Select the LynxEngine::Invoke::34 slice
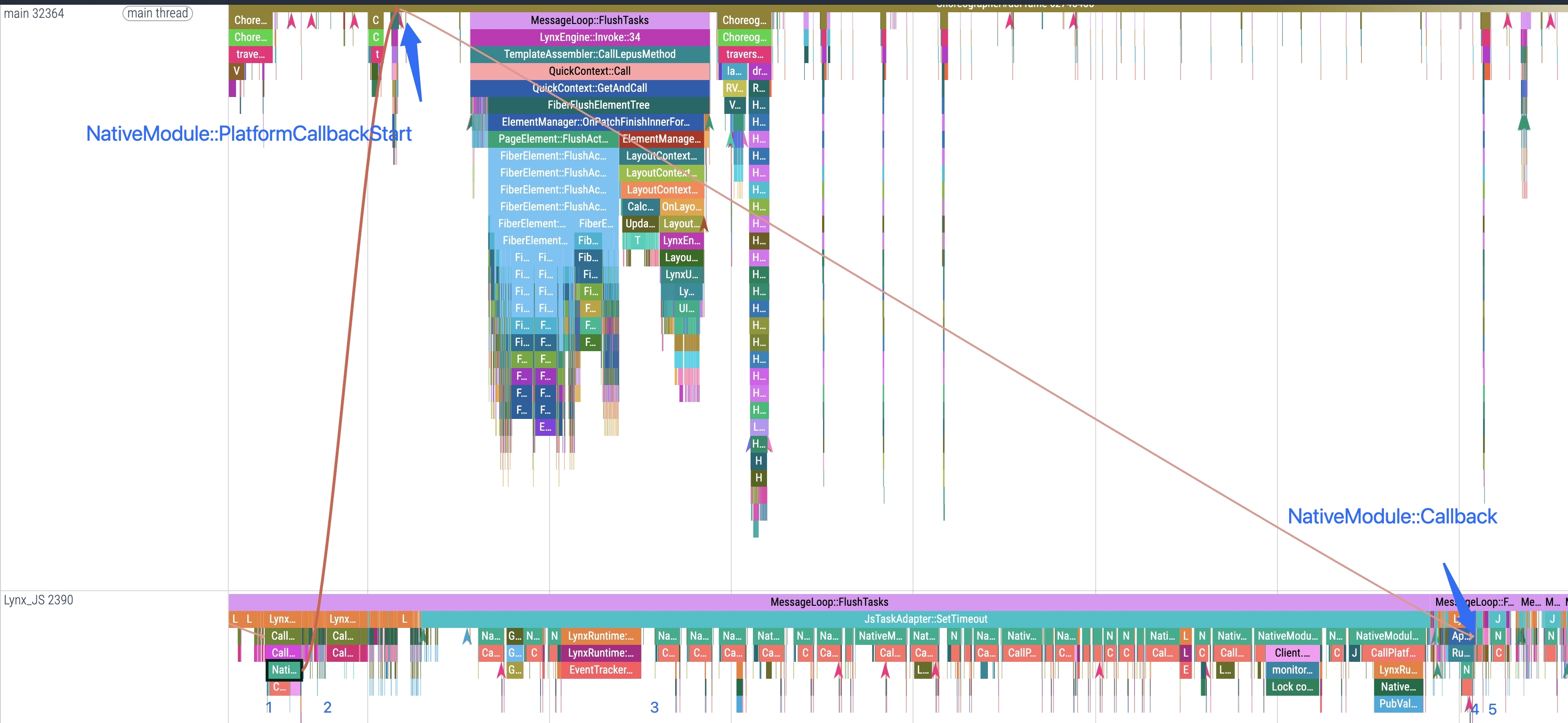This screenshot has height=723, width=1568. [x=589, y=37]
